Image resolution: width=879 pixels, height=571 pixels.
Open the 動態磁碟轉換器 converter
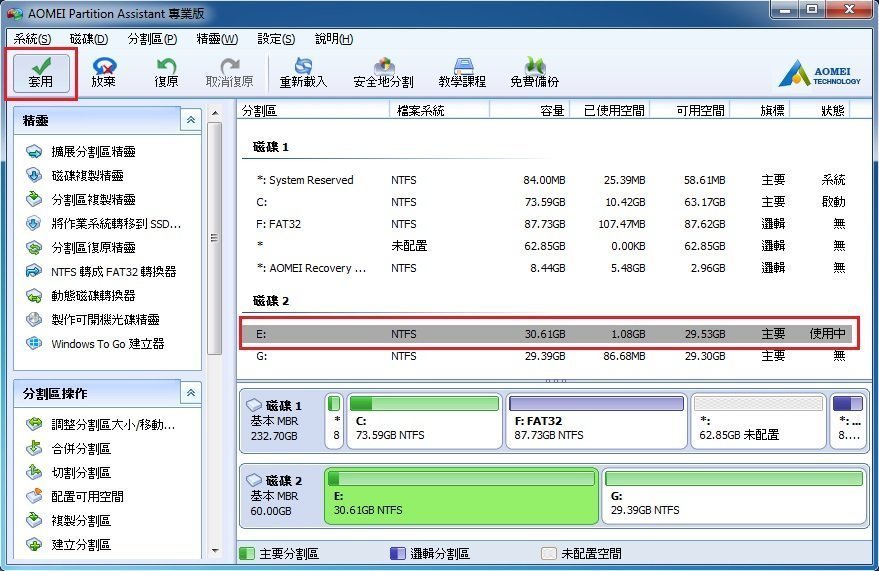click(x=81, y=295)
